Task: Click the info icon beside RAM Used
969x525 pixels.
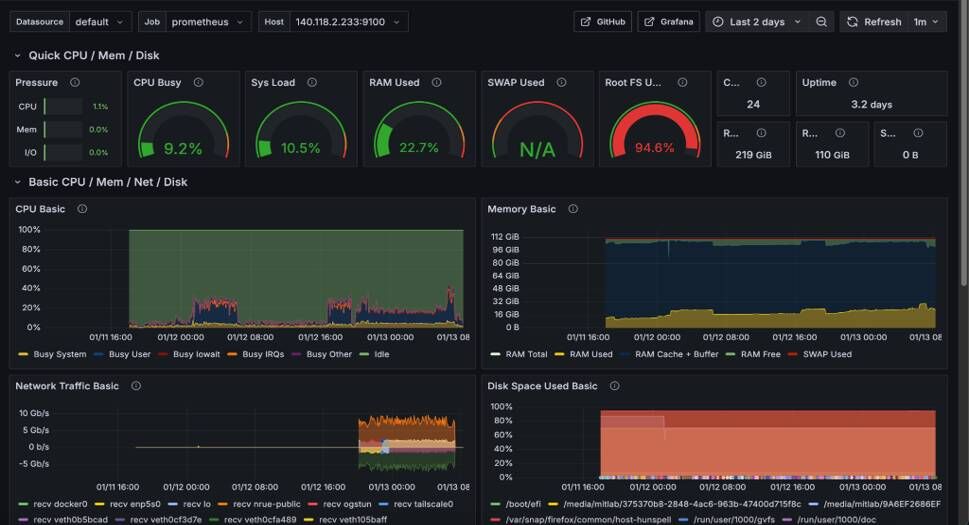Action: tap(437, 83)
